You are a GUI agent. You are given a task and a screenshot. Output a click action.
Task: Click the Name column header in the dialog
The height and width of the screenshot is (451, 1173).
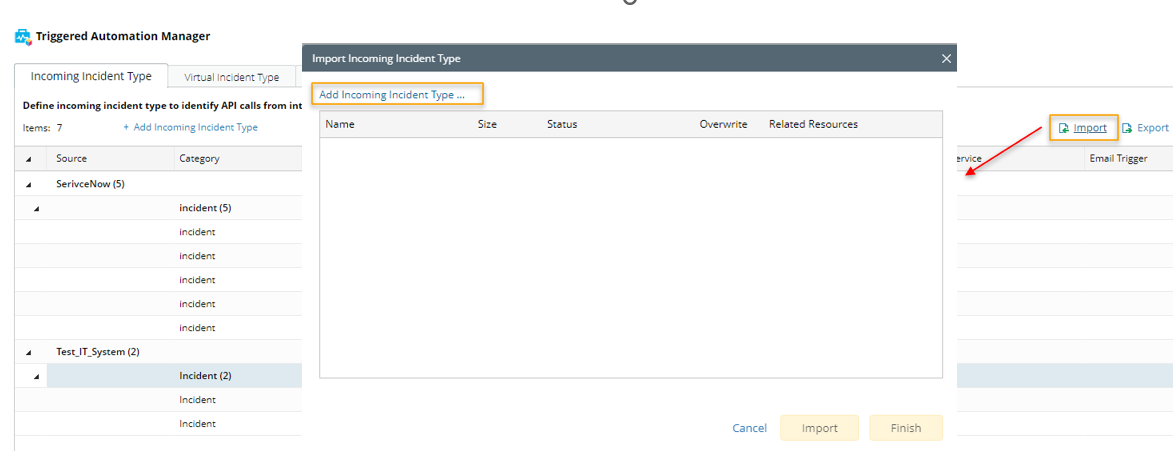pyautogui.click(x=340, y=125)
